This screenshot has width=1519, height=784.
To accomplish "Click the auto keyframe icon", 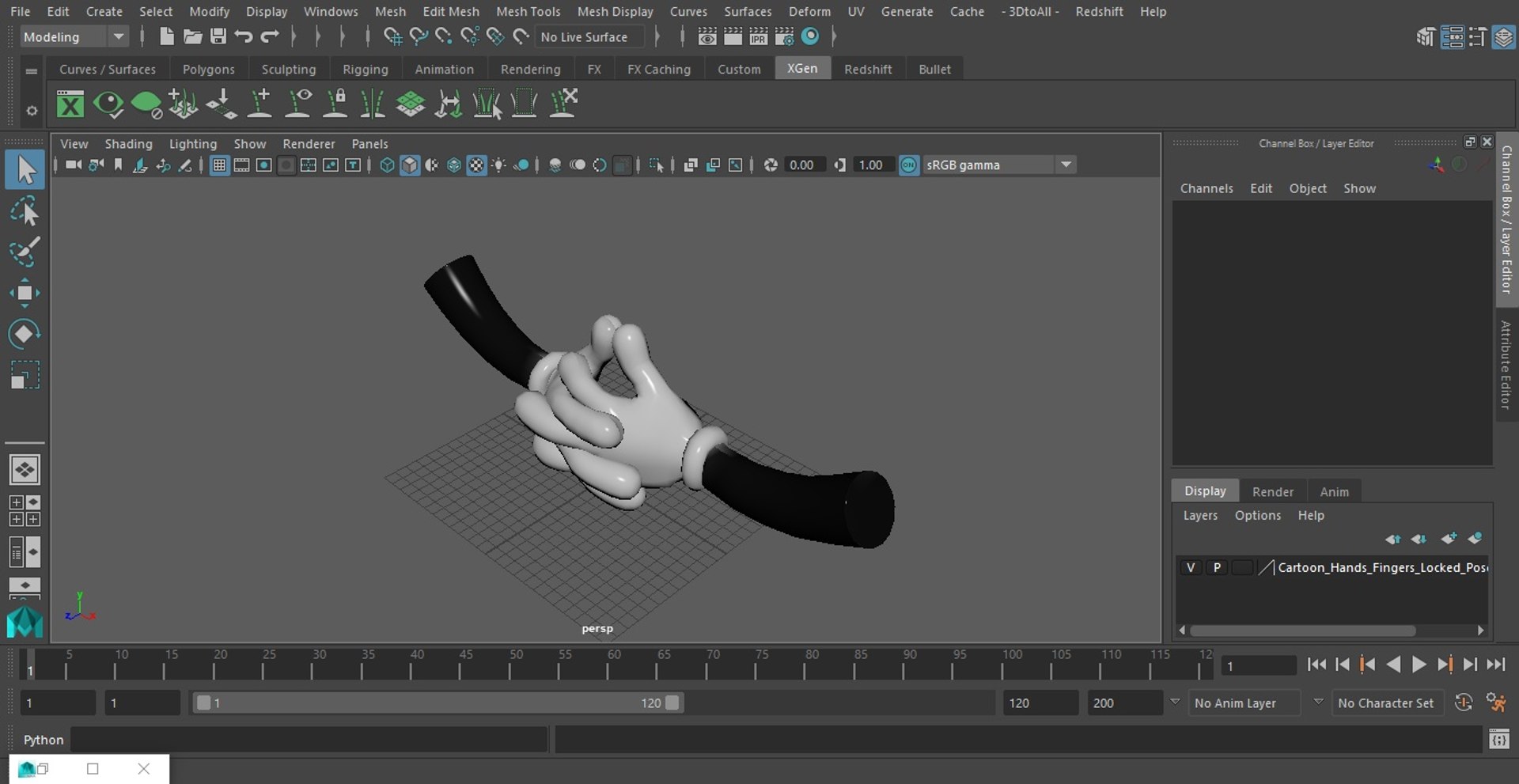I will (1464, 703).
